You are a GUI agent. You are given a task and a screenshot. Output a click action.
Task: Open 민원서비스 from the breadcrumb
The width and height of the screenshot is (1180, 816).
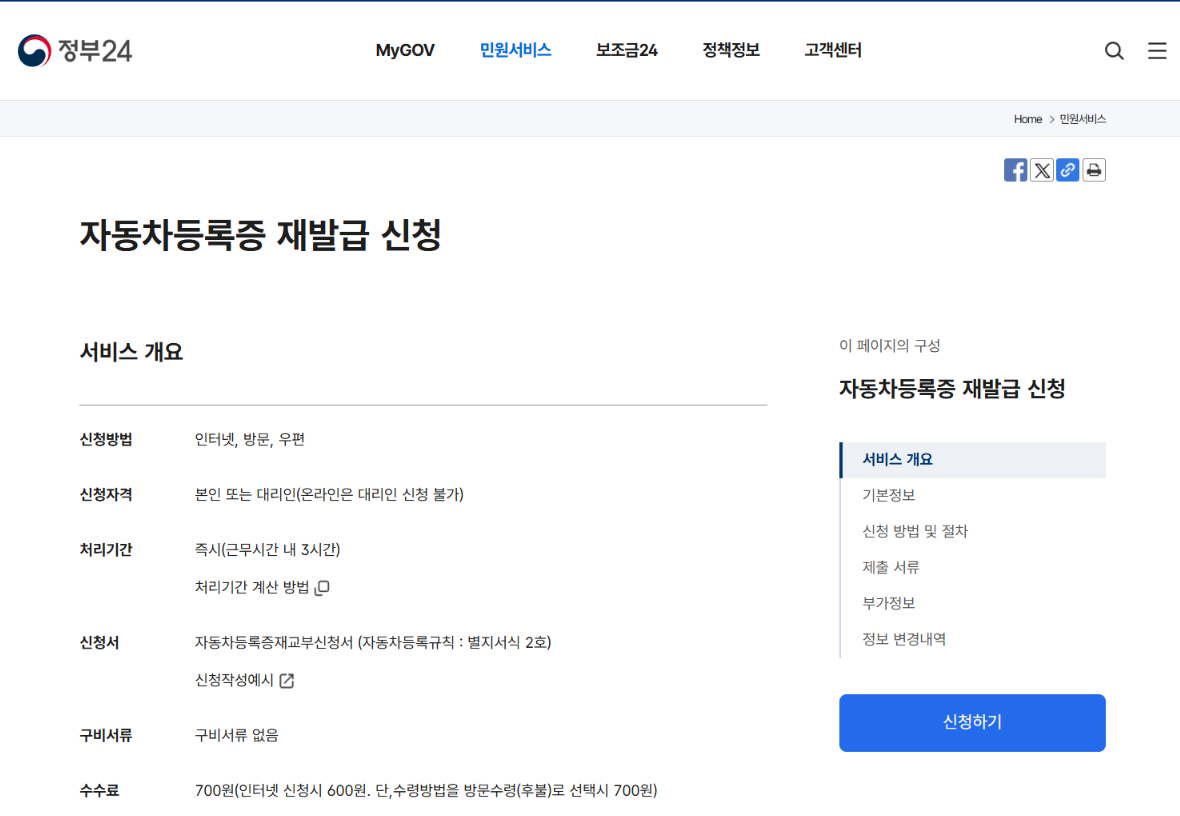[x=1085, y=118]
